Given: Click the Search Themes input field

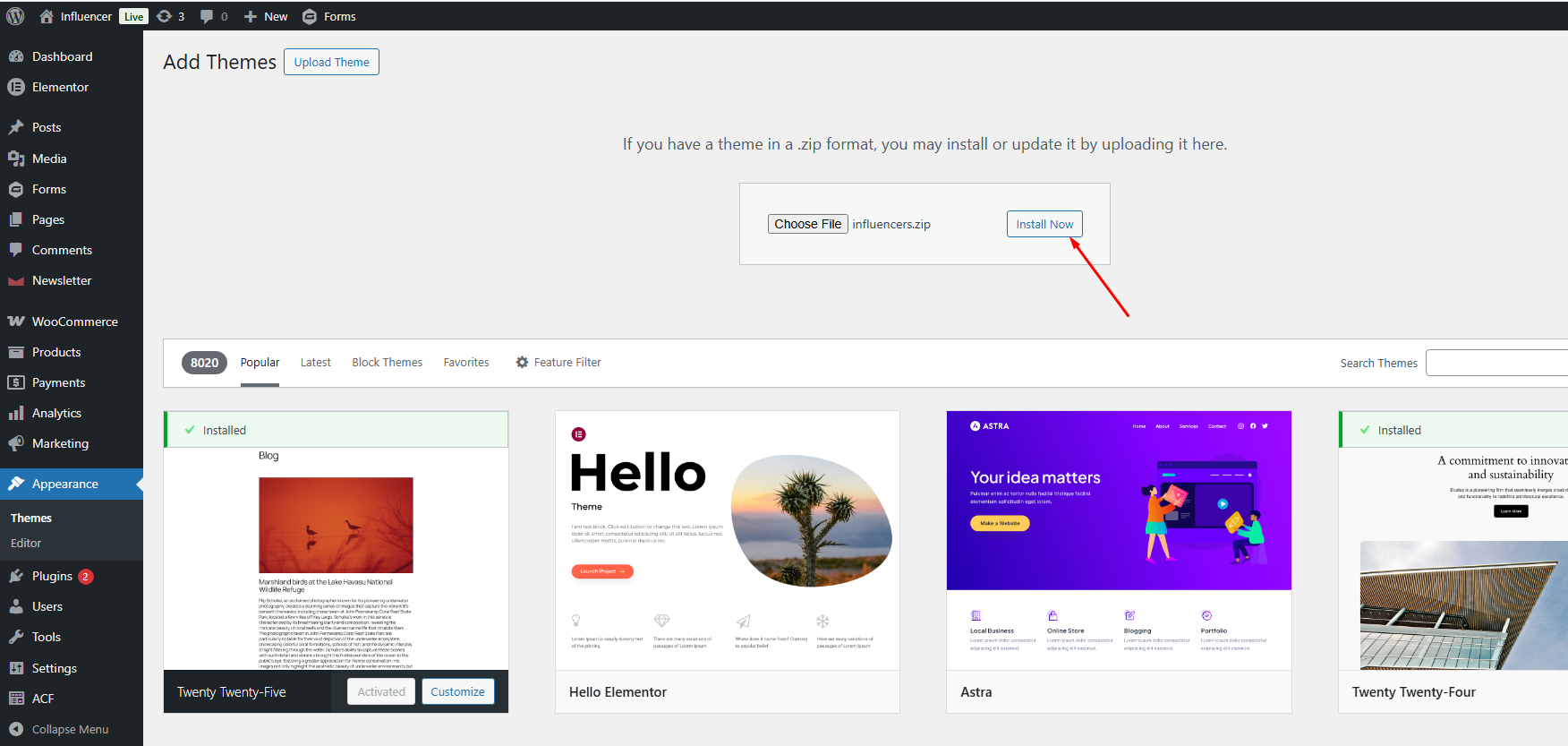Looking at the screenshot, I should coord(1496,363).
